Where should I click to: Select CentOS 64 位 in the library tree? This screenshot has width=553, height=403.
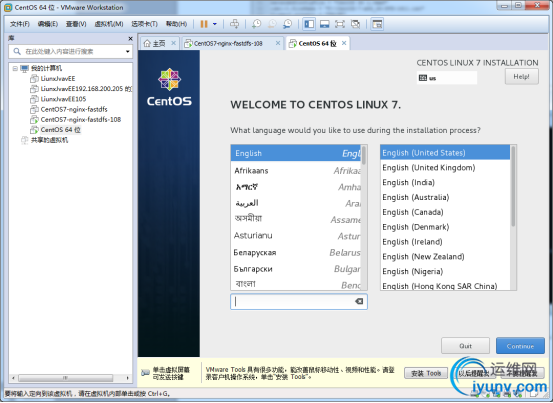tap(60, 130)
